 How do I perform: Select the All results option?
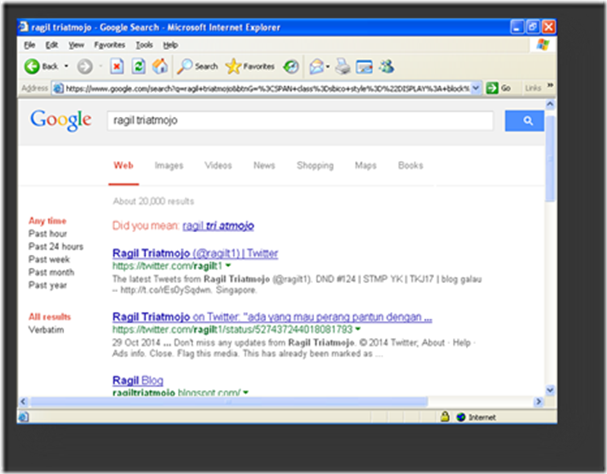pyautogui.click(x=50, y=317)
